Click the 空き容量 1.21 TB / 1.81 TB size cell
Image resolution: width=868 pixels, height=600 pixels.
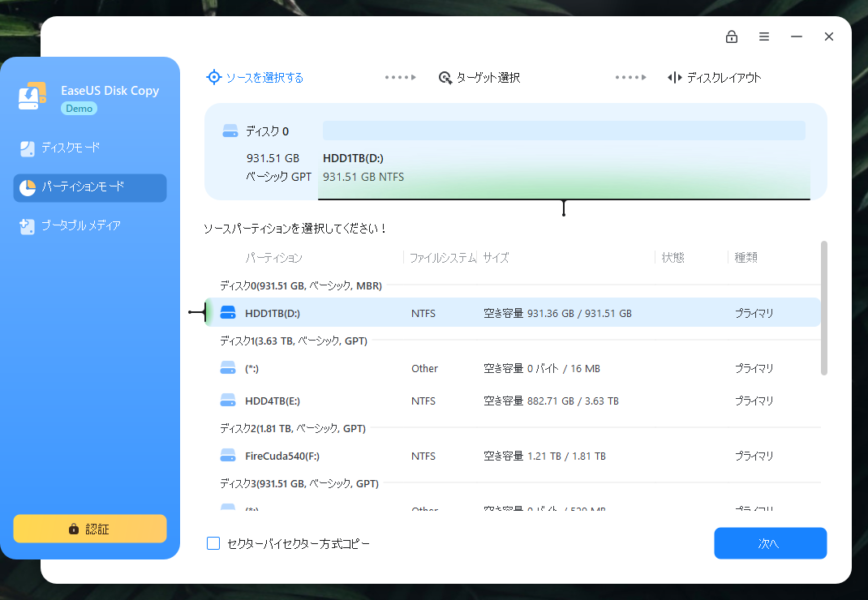(544, 456)
